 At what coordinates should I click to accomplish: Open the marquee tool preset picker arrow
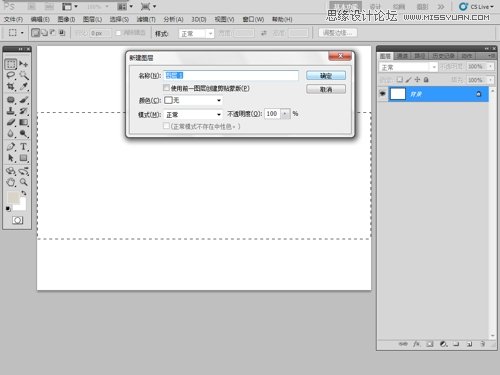22,33
